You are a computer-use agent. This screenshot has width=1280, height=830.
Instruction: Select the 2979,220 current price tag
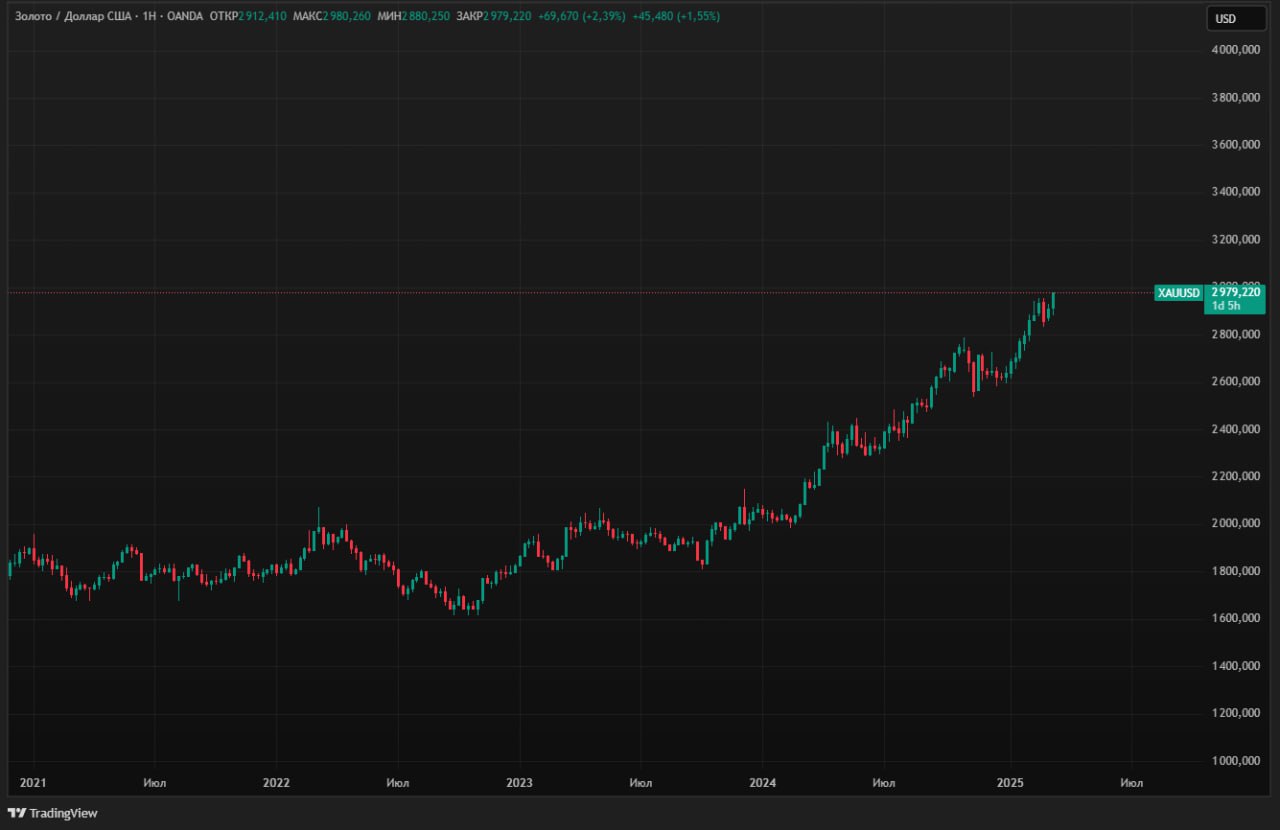pos(1237,293)
